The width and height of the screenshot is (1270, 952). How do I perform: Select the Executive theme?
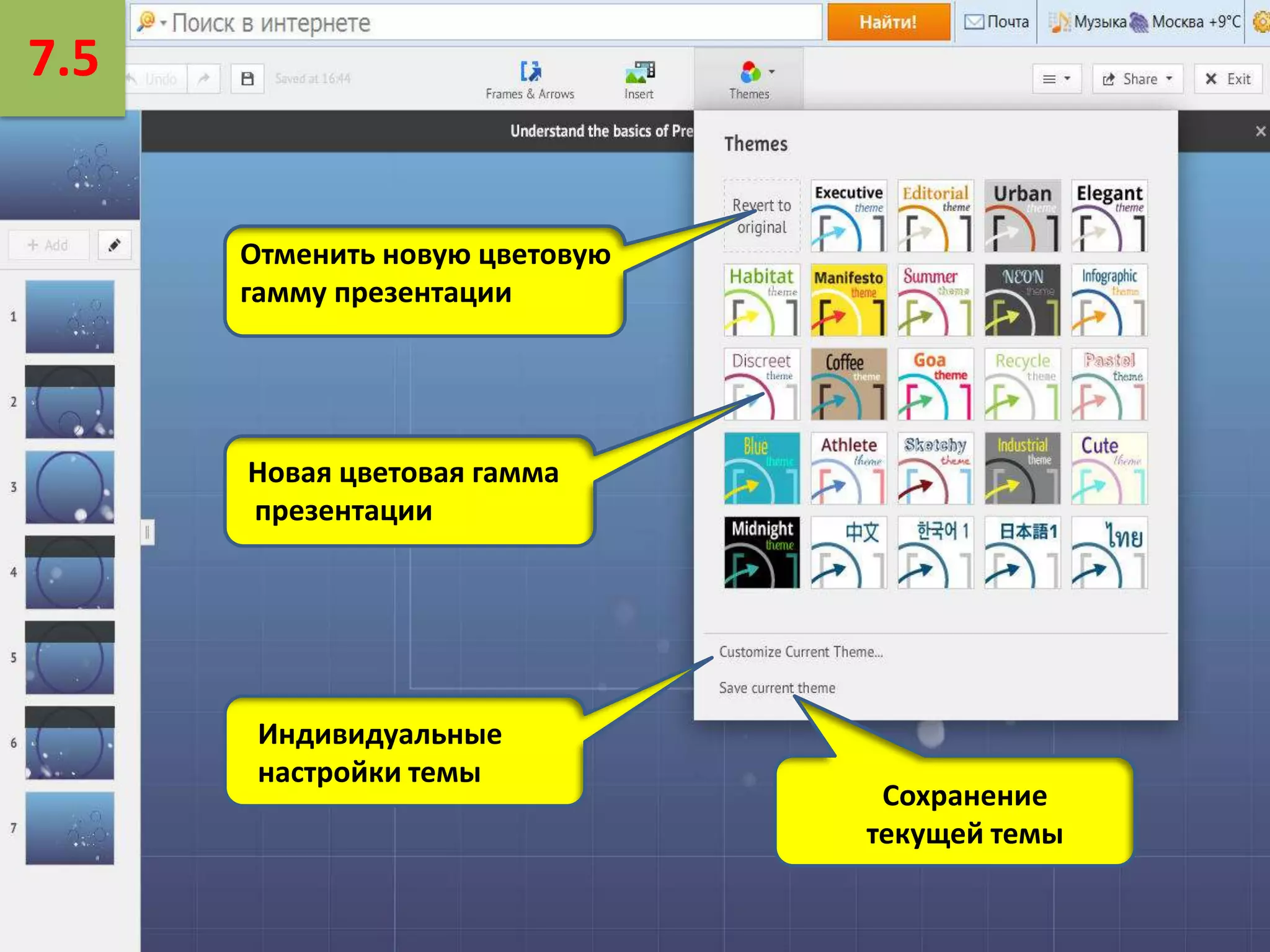point(848,216)
